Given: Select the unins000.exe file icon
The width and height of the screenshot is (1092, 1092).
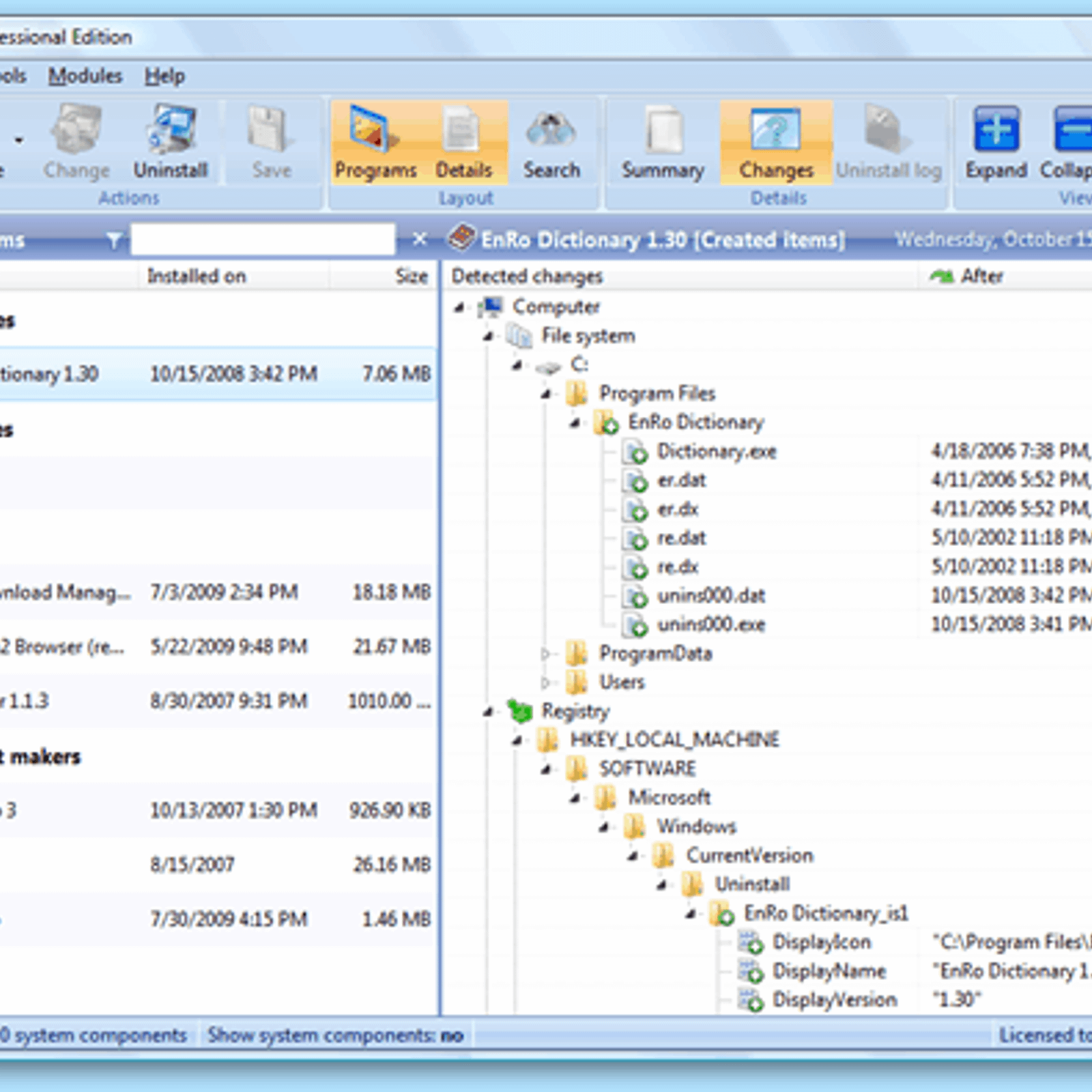Looking at the screenshot, I should (x=635, y=625).
